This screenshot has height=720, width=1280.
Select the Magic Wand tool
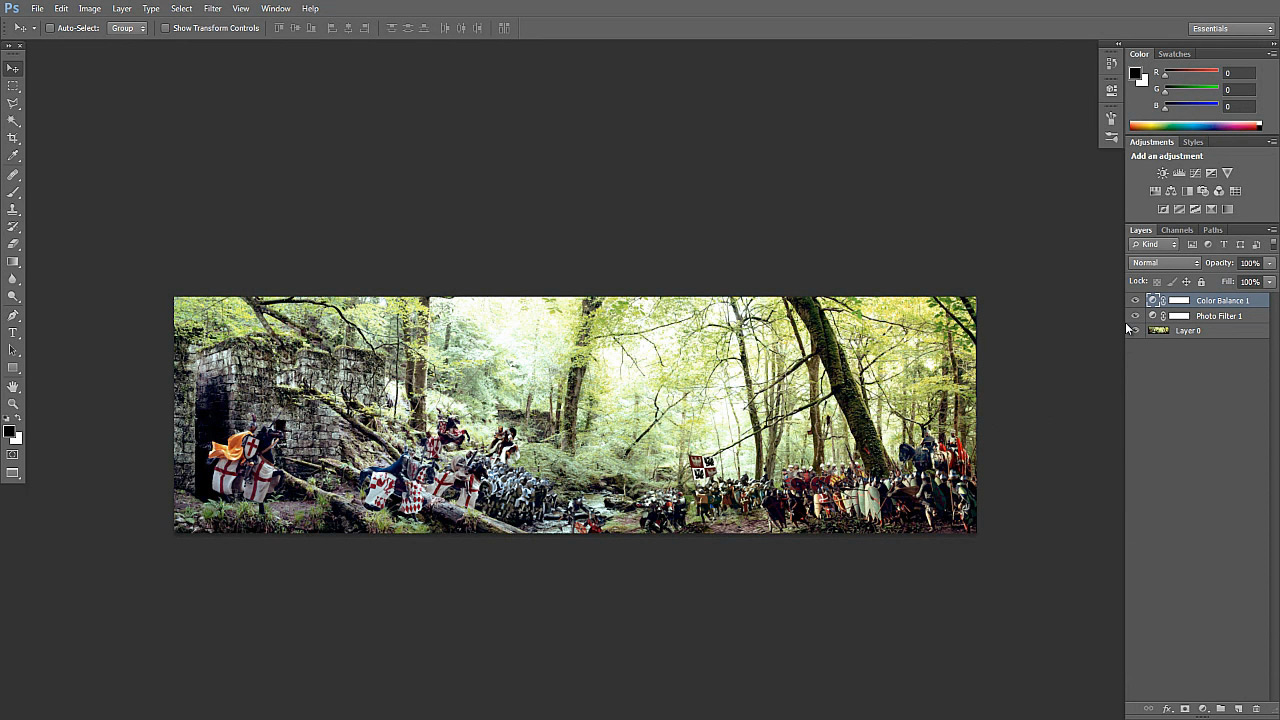coord(13,121)
